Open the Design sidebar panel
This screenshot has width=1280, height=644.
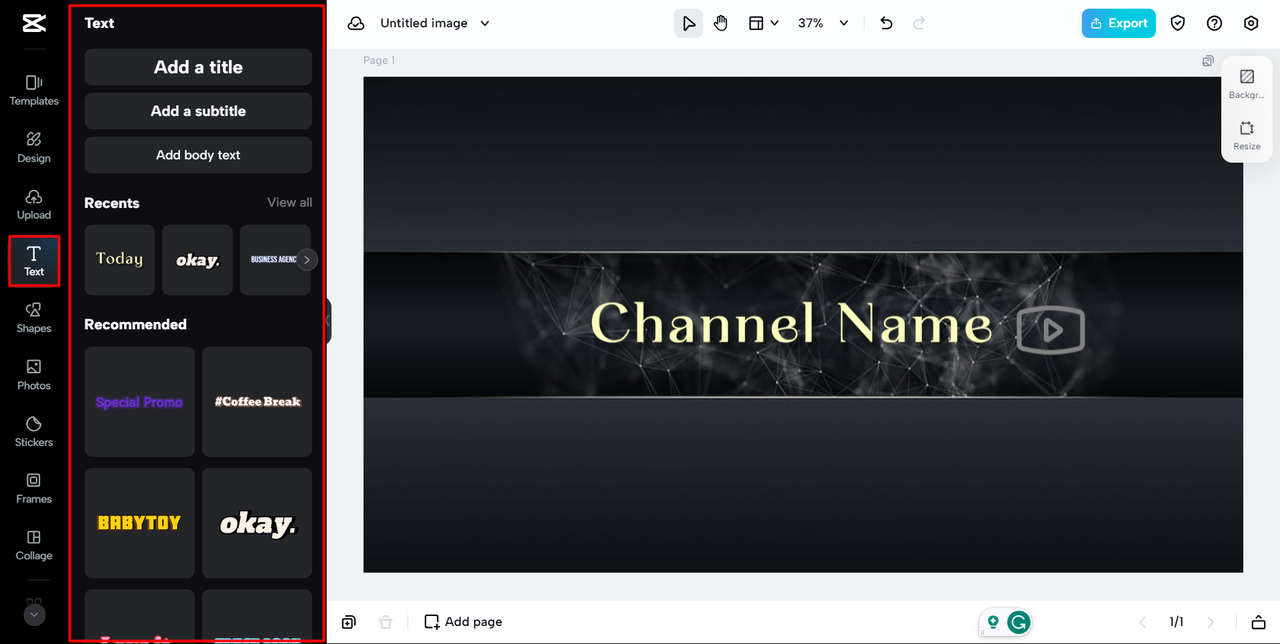click(x=34, y=146)
